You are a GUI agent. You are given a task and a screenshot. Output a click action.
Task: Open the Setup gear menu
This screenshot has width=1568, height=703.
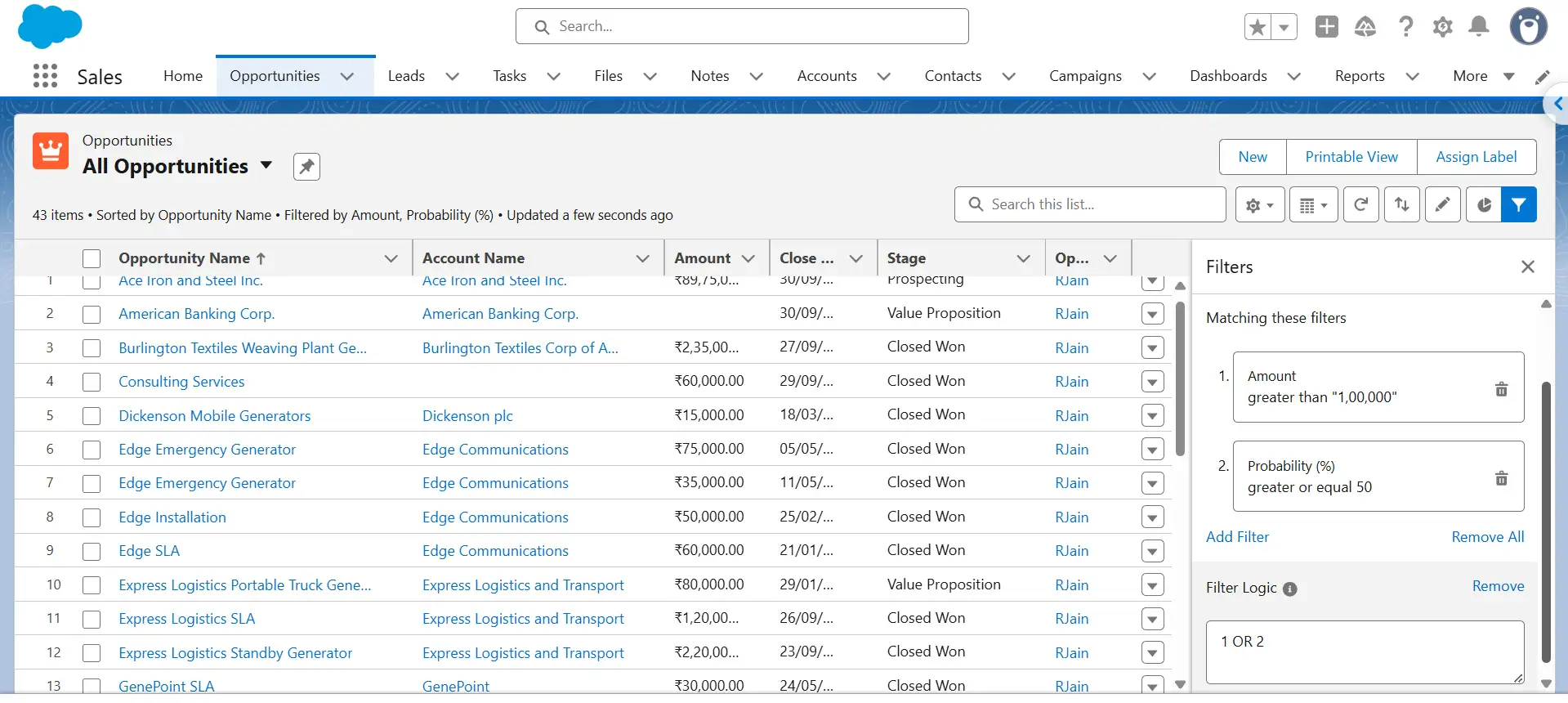pos(1443,27)
